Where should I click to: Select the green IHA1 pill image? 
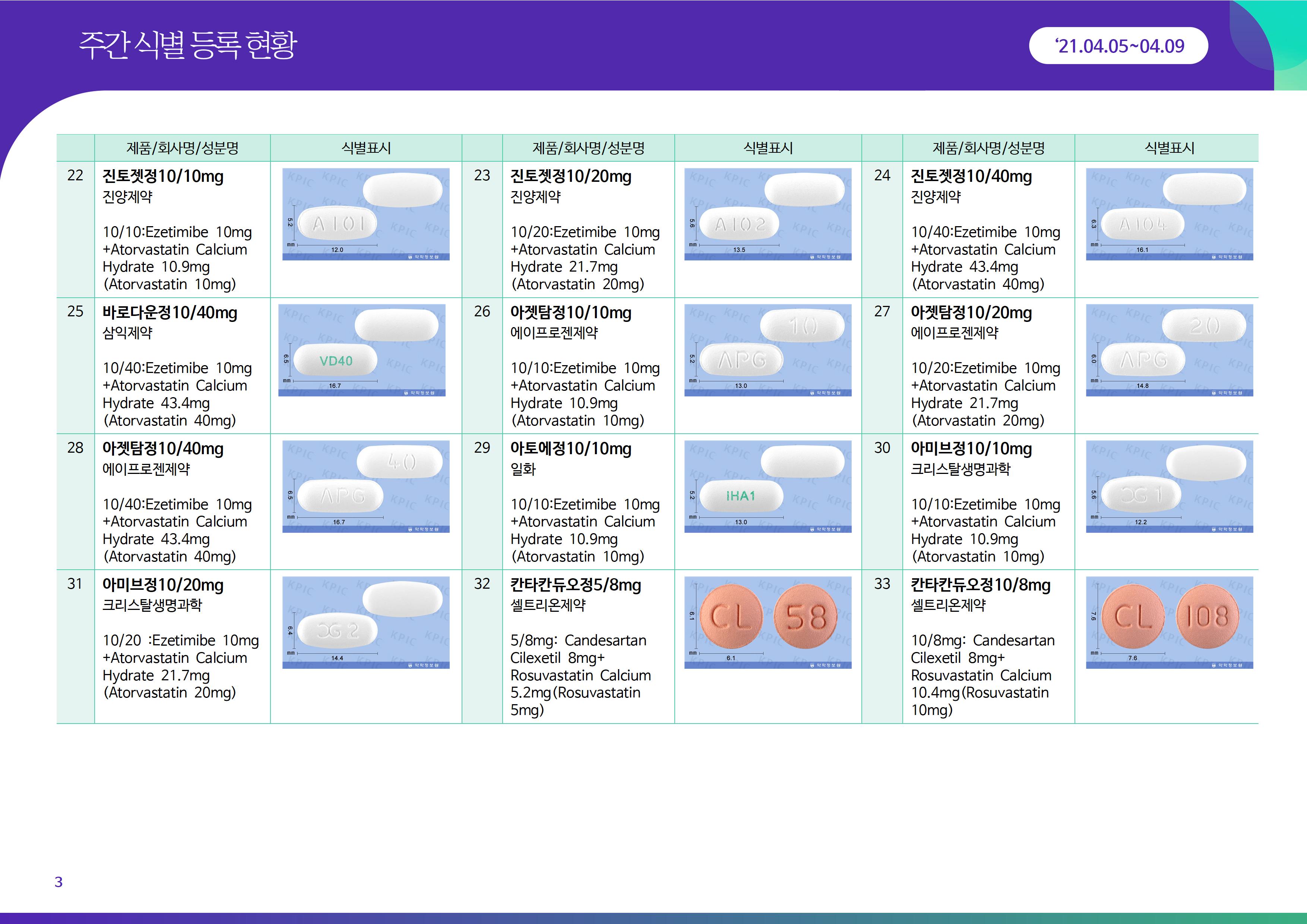768,486
